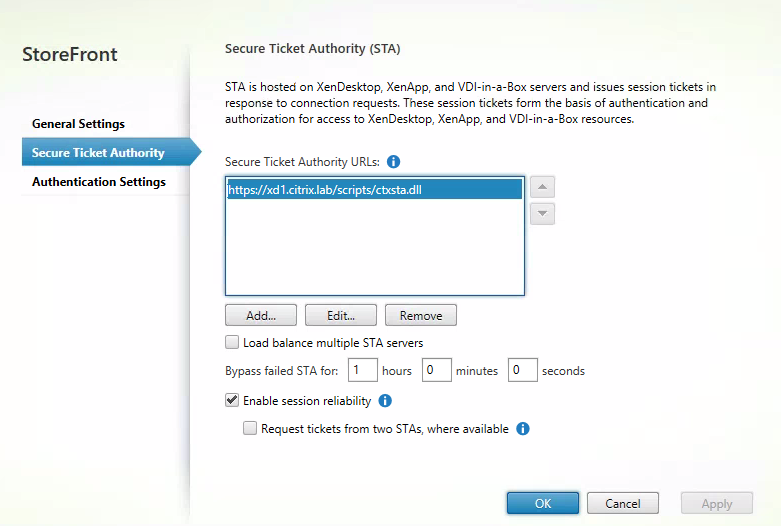Move selected STA URL up with arrow
This screenshot has height=526, width=781.
541,187
